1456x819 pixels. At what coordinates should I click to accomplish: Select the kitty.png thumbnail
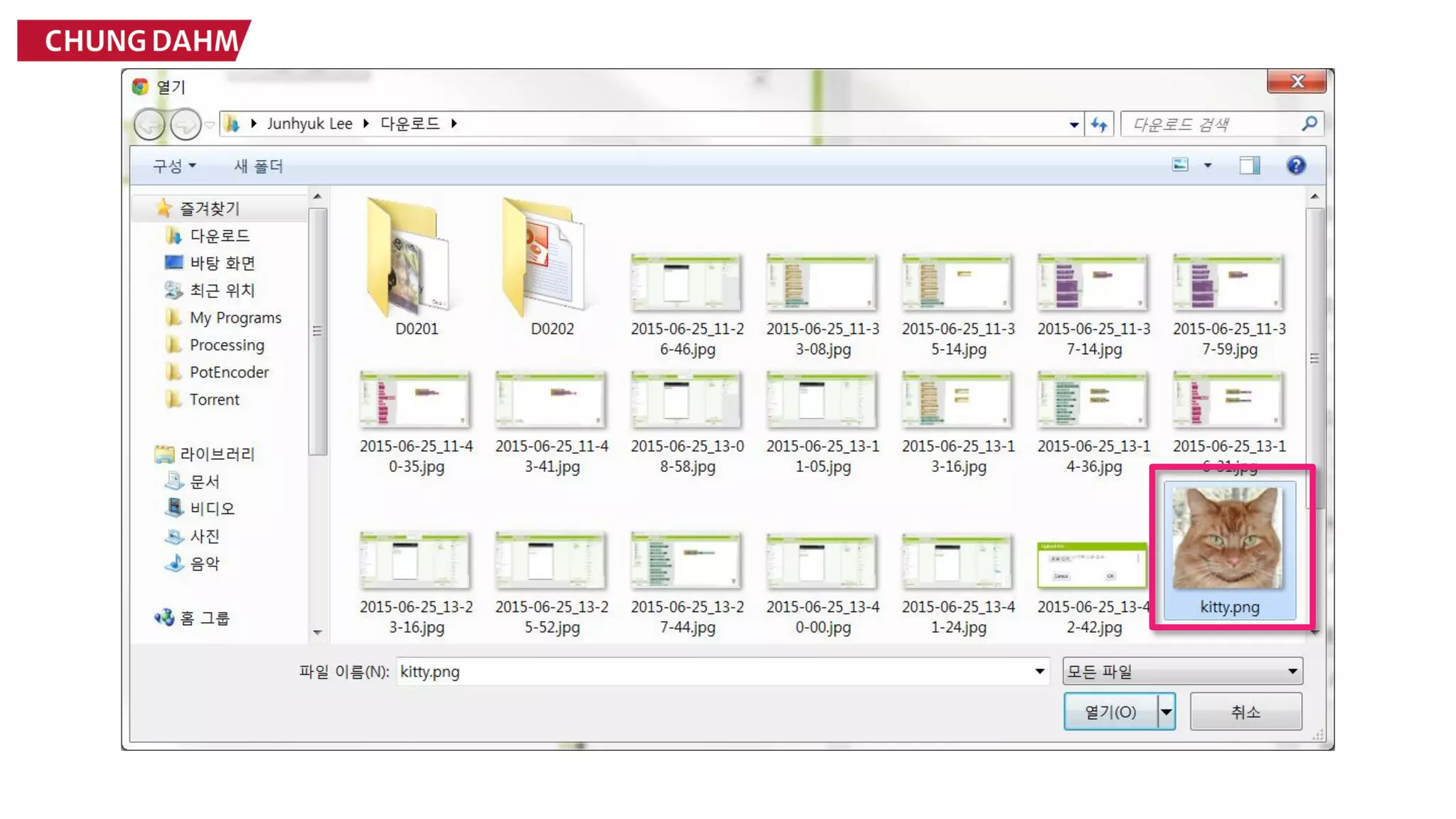pyautogui.click(x=1228, y=547)
